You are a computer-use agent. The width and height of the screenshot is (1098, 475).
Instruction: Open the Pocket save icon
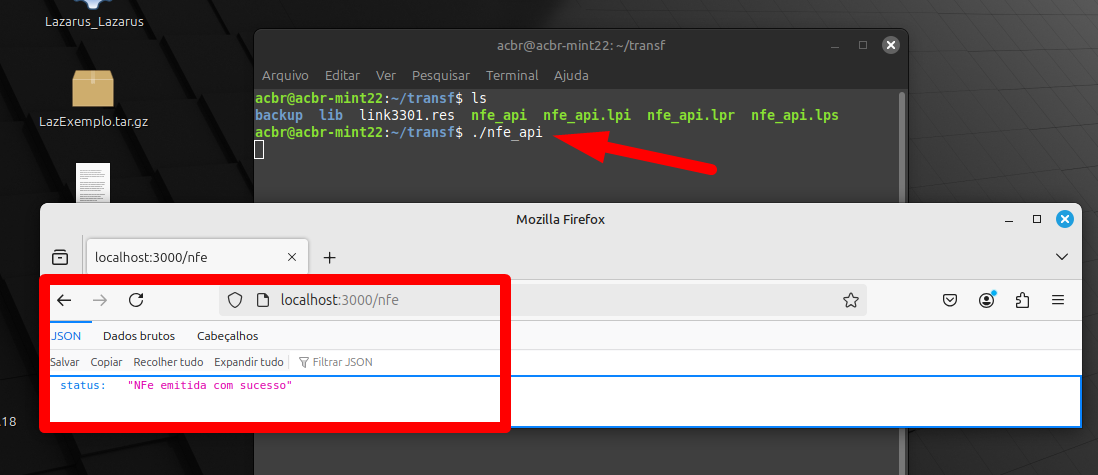tap(950, 301)
